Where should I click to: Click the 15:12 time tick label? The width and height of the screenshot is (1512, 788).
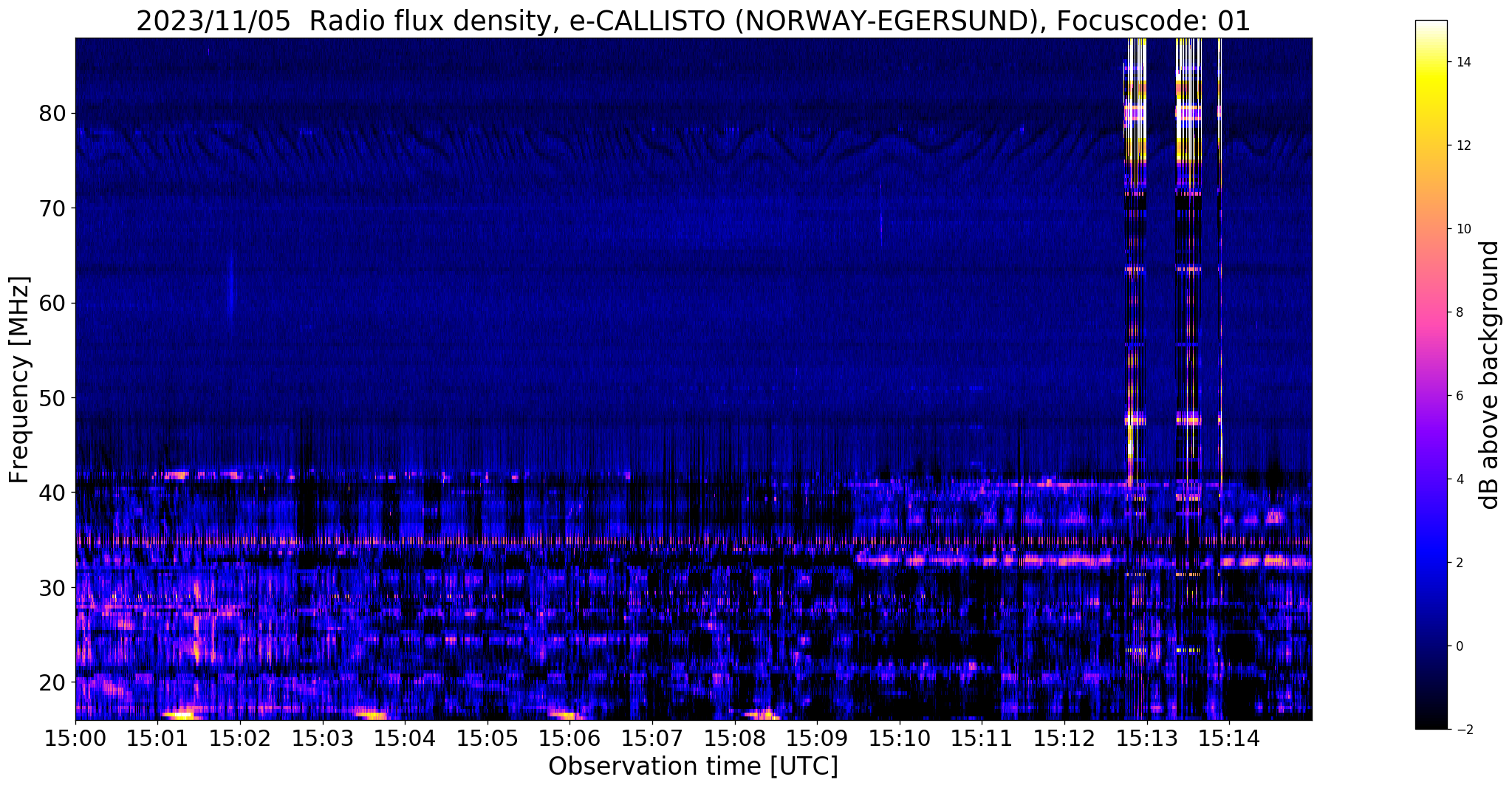[x=1064, y=739]
